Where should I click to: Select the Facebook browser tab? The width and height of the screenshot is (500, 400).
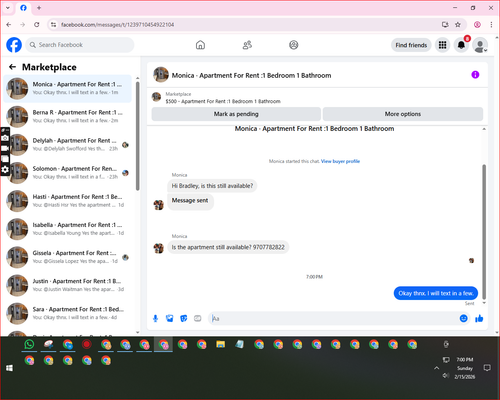23,8
